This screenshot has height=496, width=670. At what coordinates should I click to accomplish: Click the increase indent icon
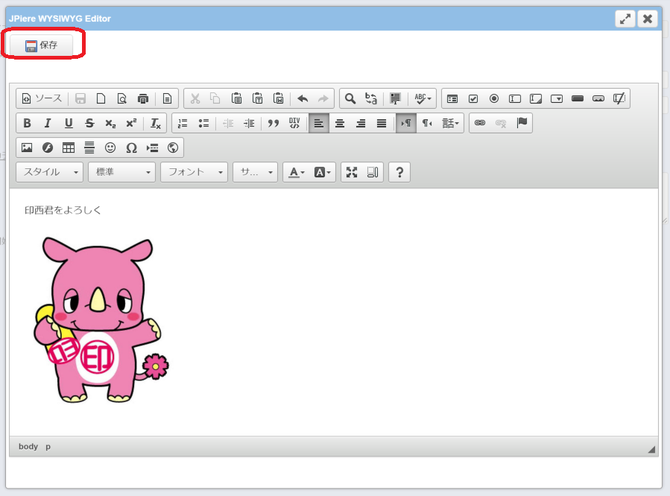pos(249,123)
